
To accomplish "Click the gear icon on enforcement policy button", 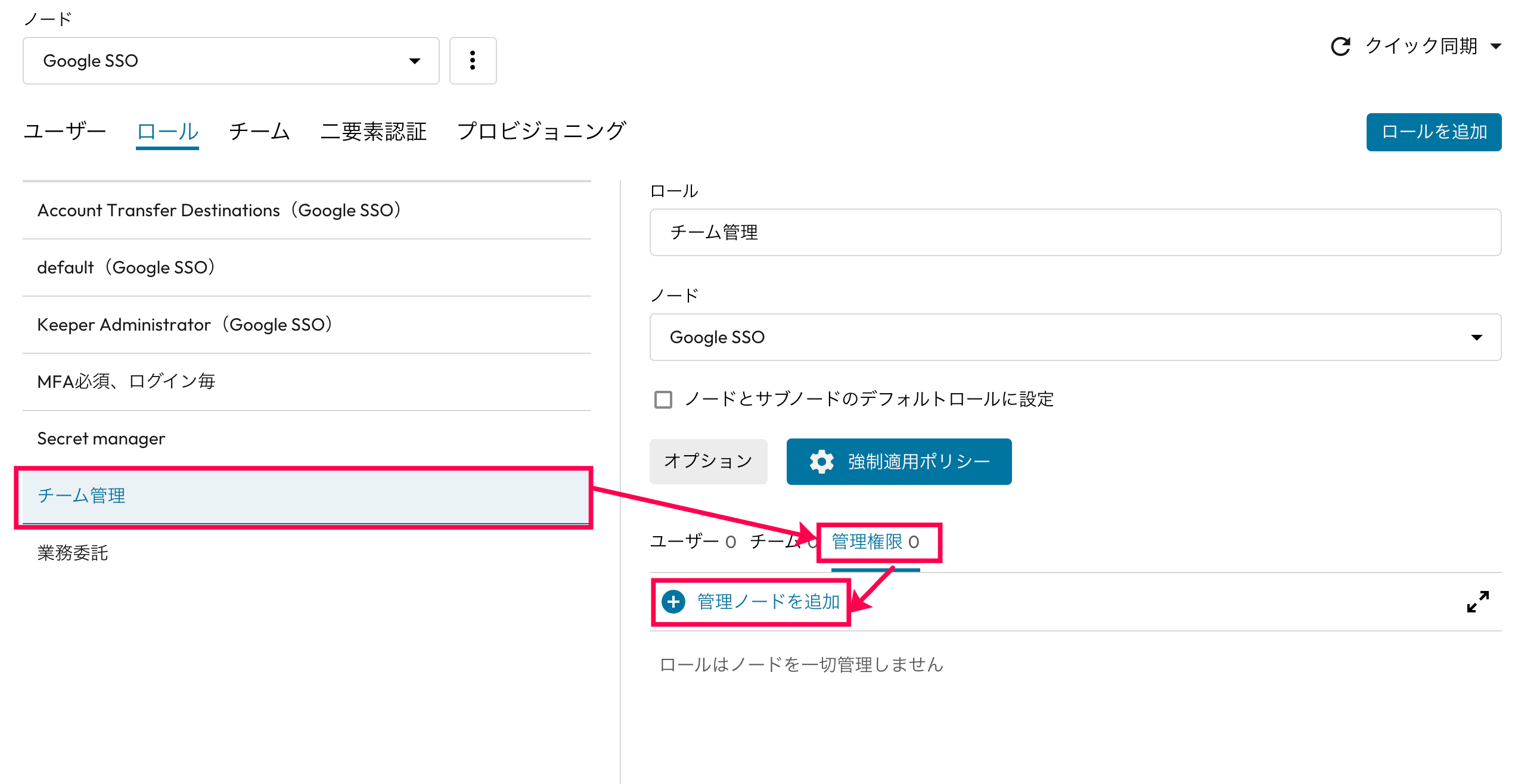I will 821,462.
